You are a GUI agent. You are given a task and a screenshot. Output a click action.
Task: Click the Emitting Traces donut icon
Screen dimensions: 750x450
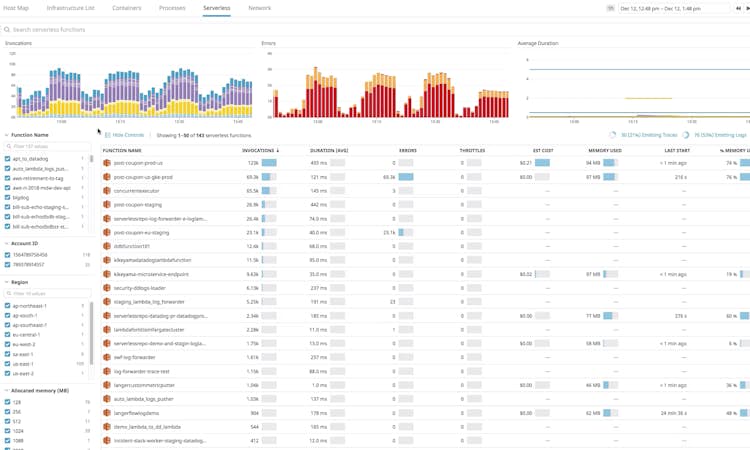coord(613,135)
